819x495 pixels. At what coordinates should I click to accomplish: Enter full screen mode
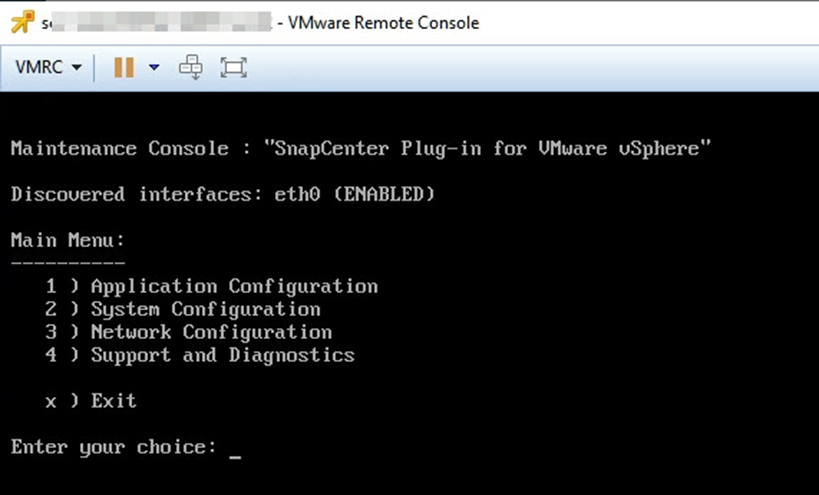pyautogui.click(x=233, y=68)
